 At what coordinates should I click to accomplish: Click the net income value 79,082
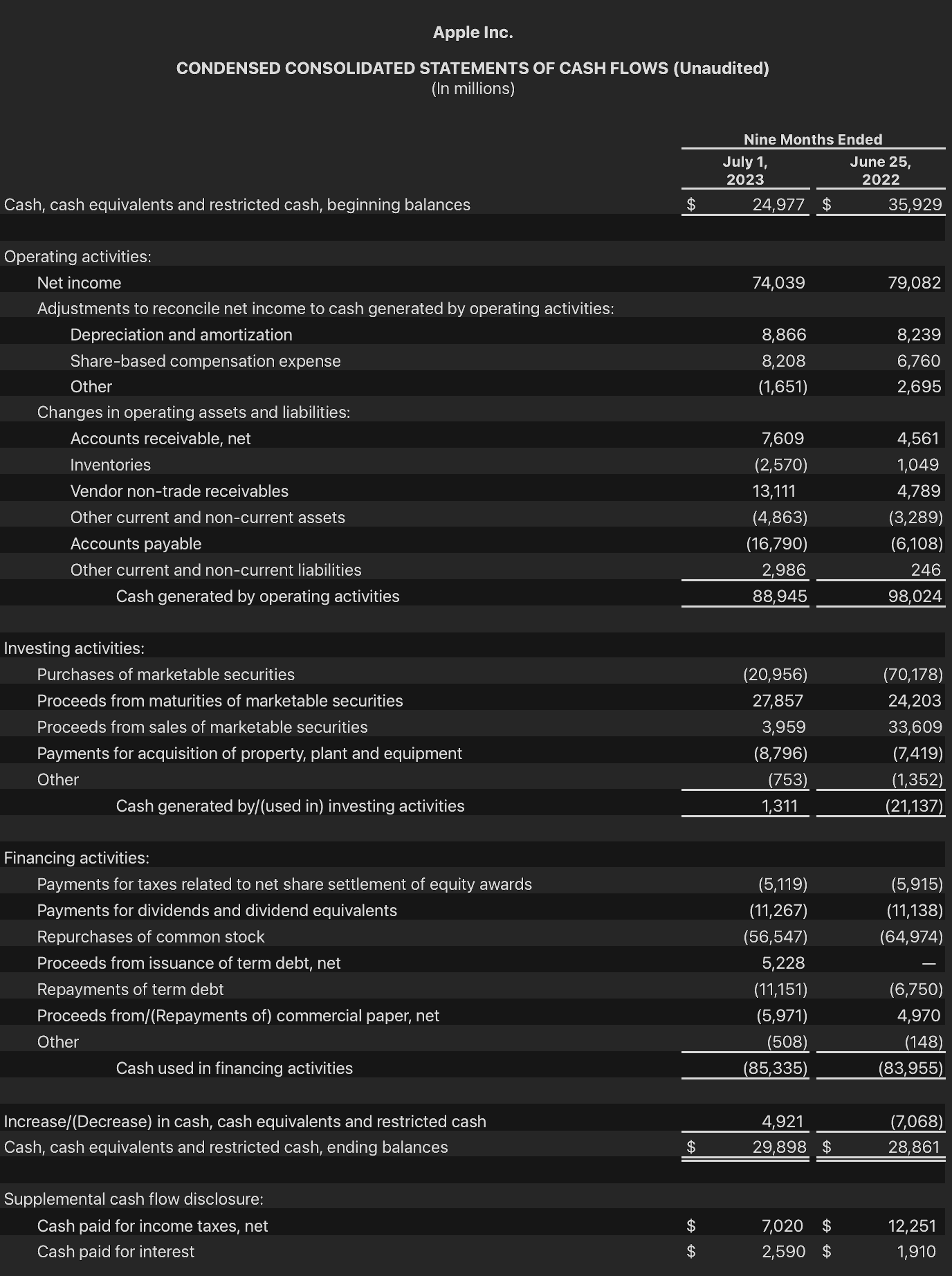[915, 283]
